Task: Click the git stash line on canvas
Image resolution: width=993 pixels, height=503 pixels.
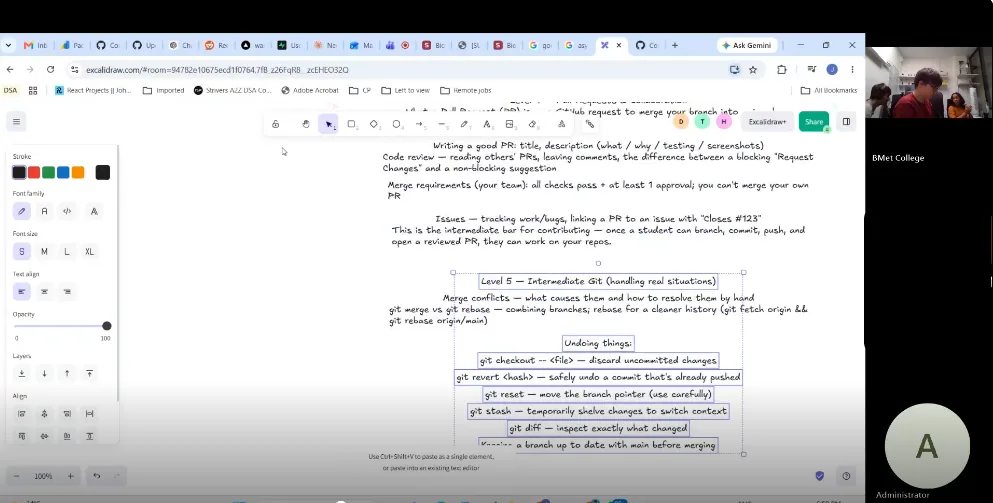Action: (x=598, y=411)
